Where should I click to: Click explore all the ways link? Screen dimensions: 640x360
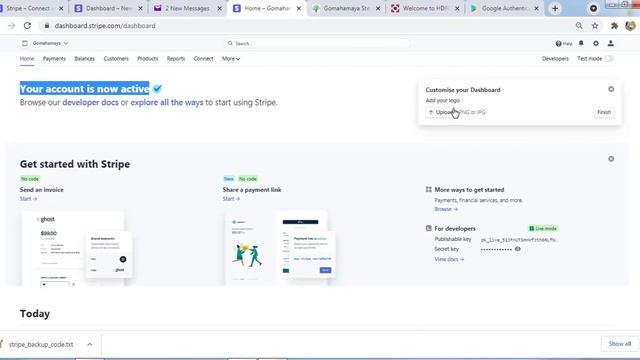point(167,102)
